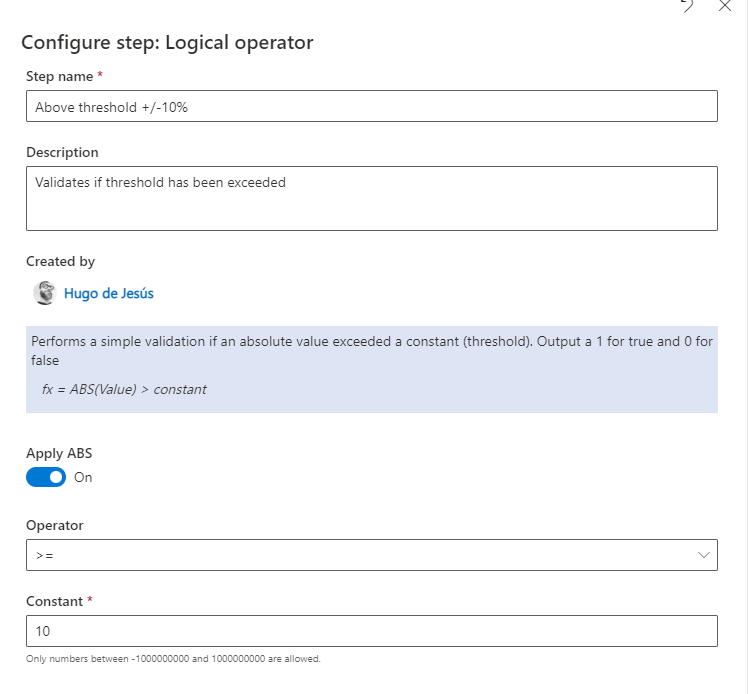
Task: Focus the Description text area
Action: click(371, 198)
